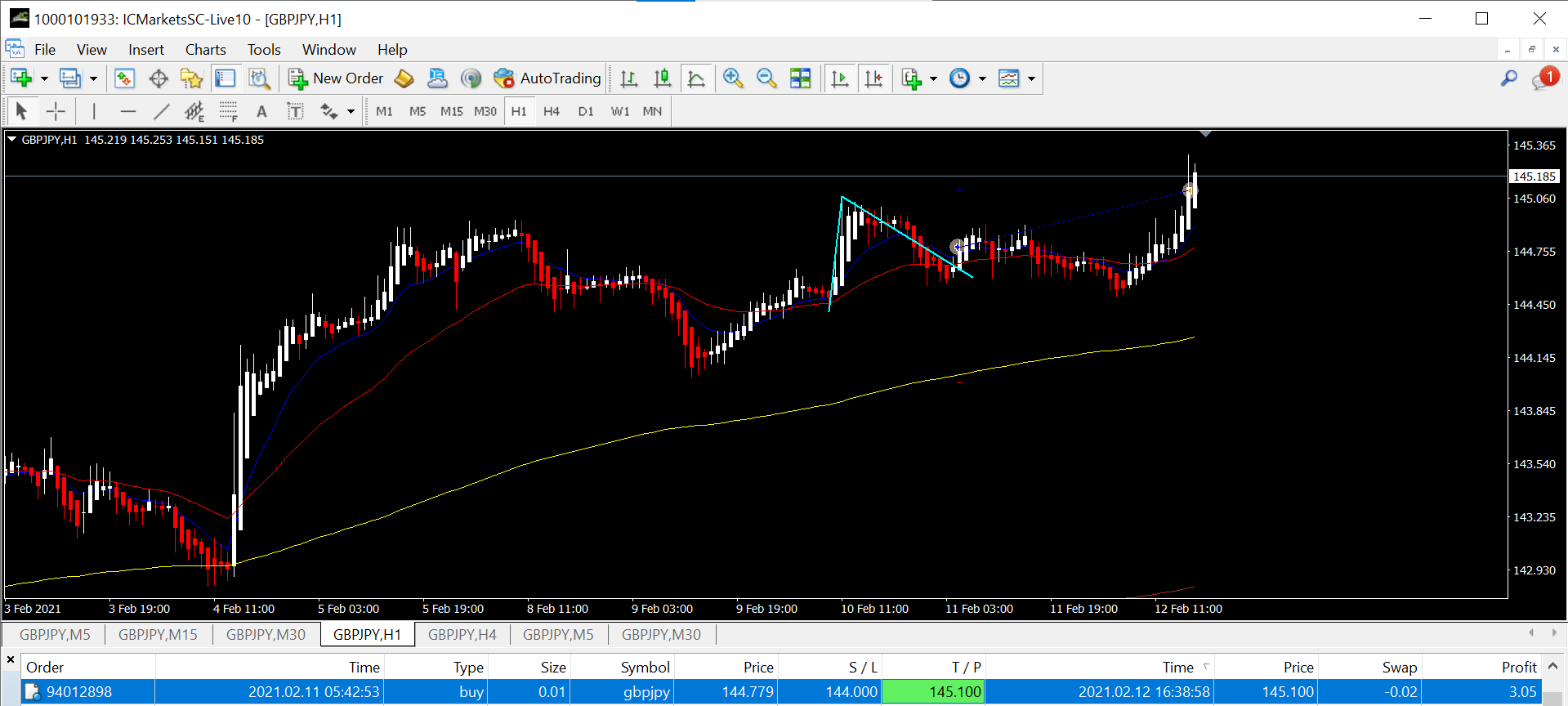Switch to the GBPJPY,H4 chart tab
The image size is (1568, 706).
[x=462, y=634]
